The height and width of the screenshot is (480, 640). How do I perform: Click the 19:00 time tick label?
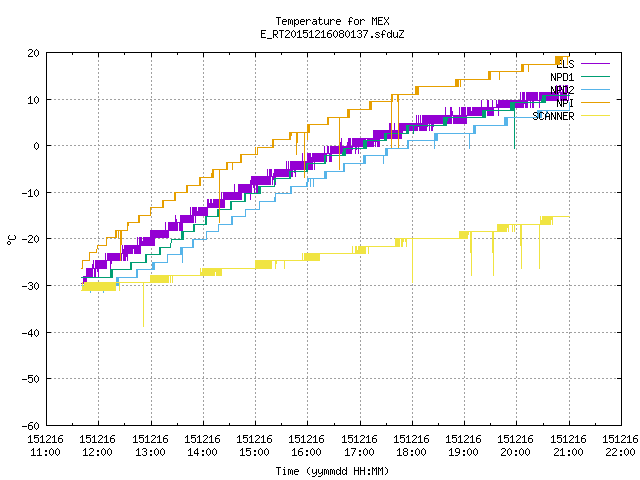point(464,452)
